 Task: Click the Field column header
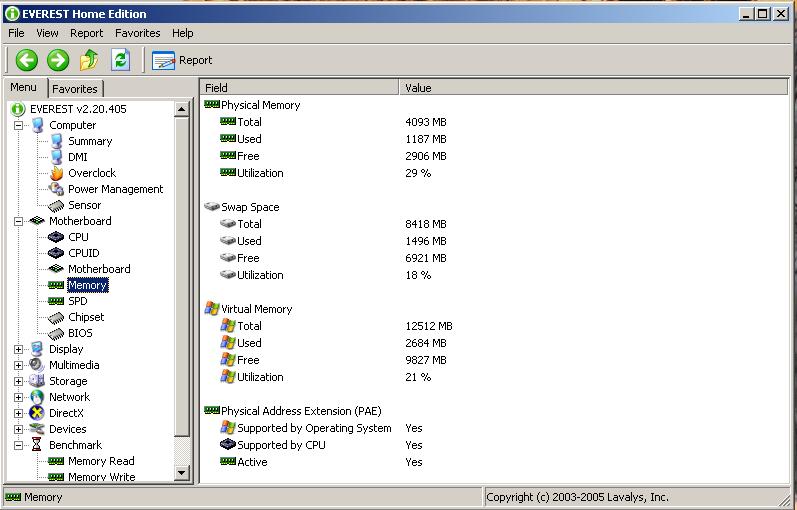[x=299, y=88]
